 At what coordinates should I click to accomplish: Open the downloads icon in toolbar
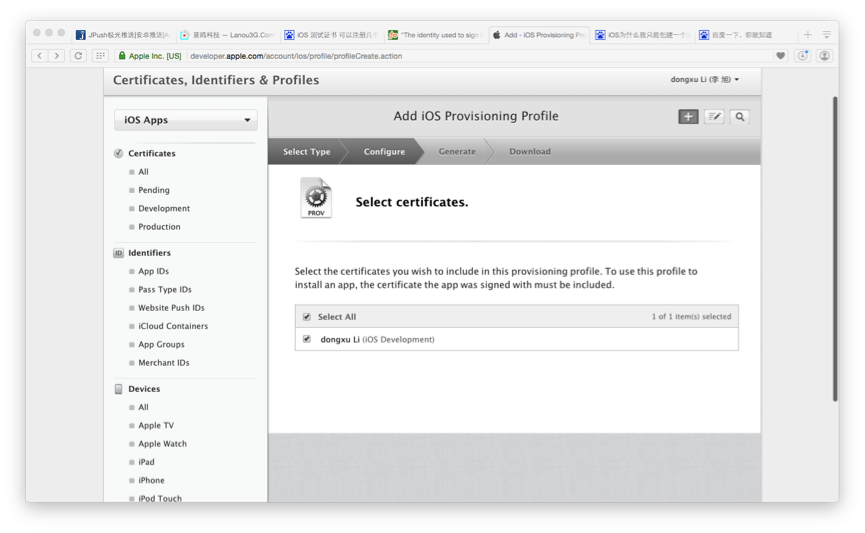pos(803,56)
